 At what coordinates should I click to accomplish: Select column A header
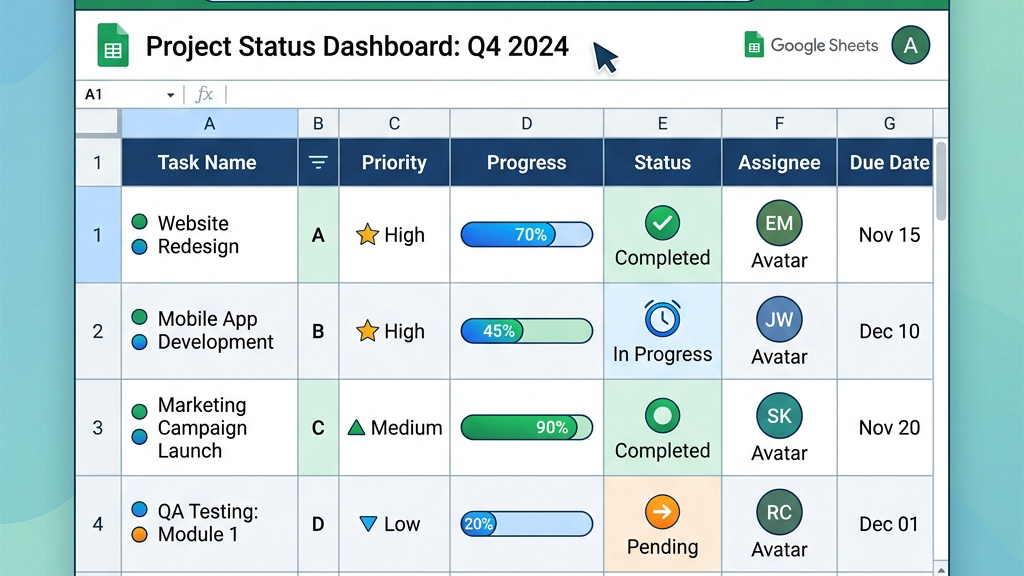coord(210,123)
